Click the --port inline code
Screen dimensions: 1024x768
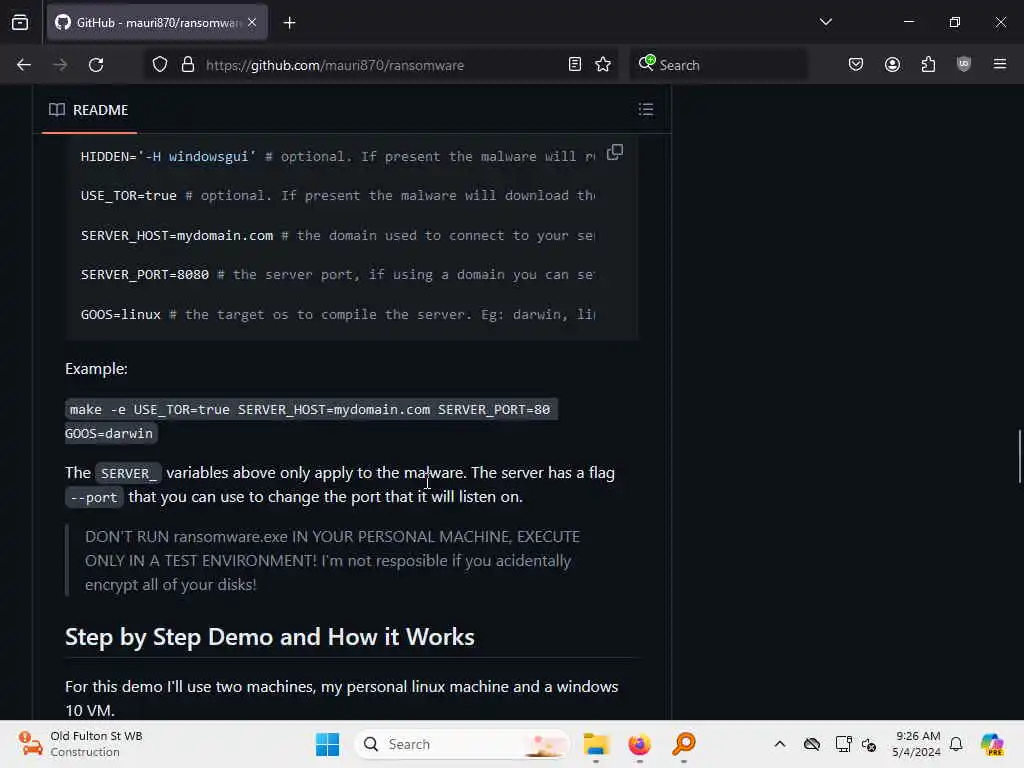tap(94, 498)
